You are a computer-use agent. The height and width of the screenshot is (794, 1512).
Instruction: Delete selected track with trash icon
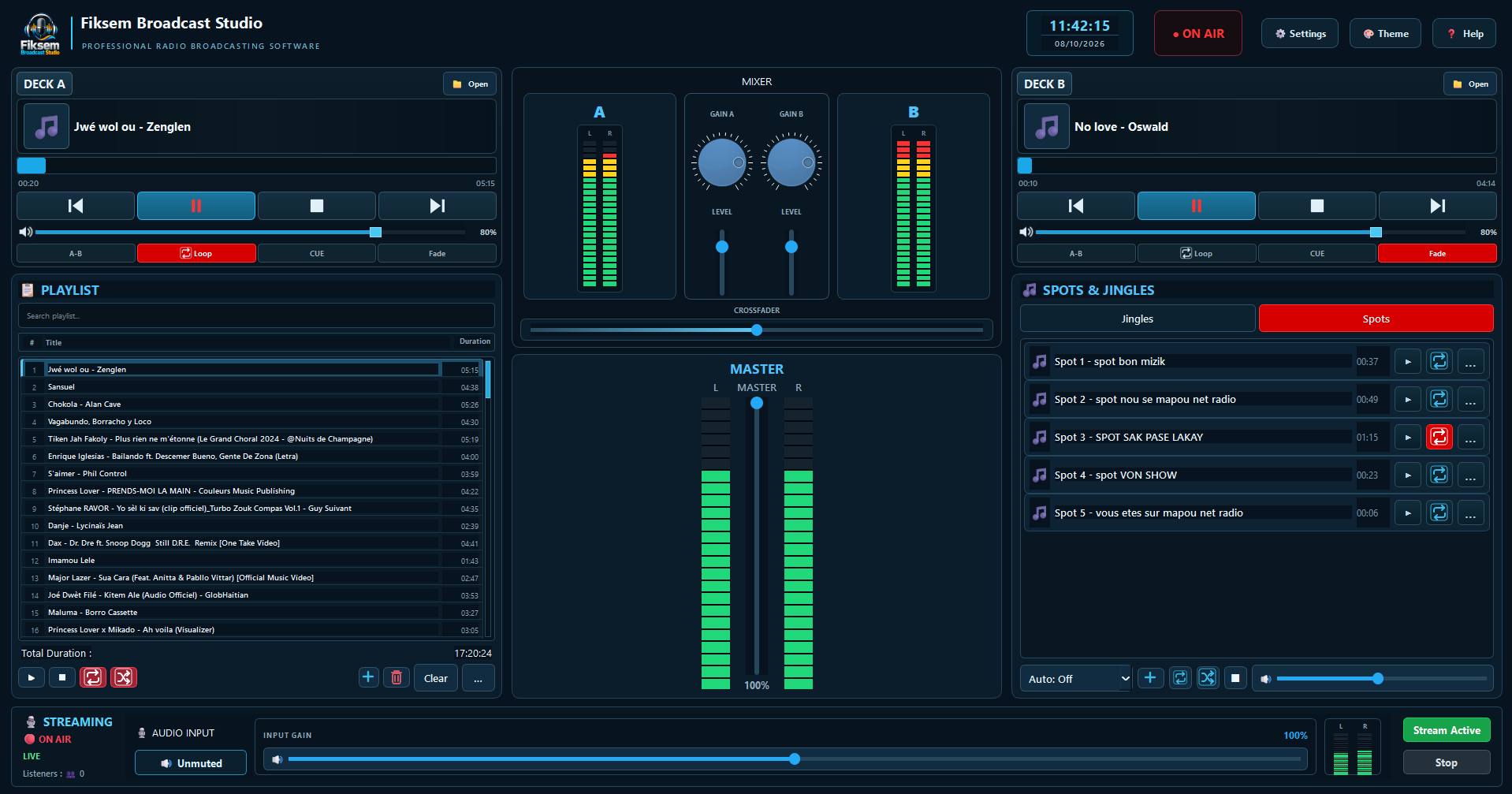(397, 677)
